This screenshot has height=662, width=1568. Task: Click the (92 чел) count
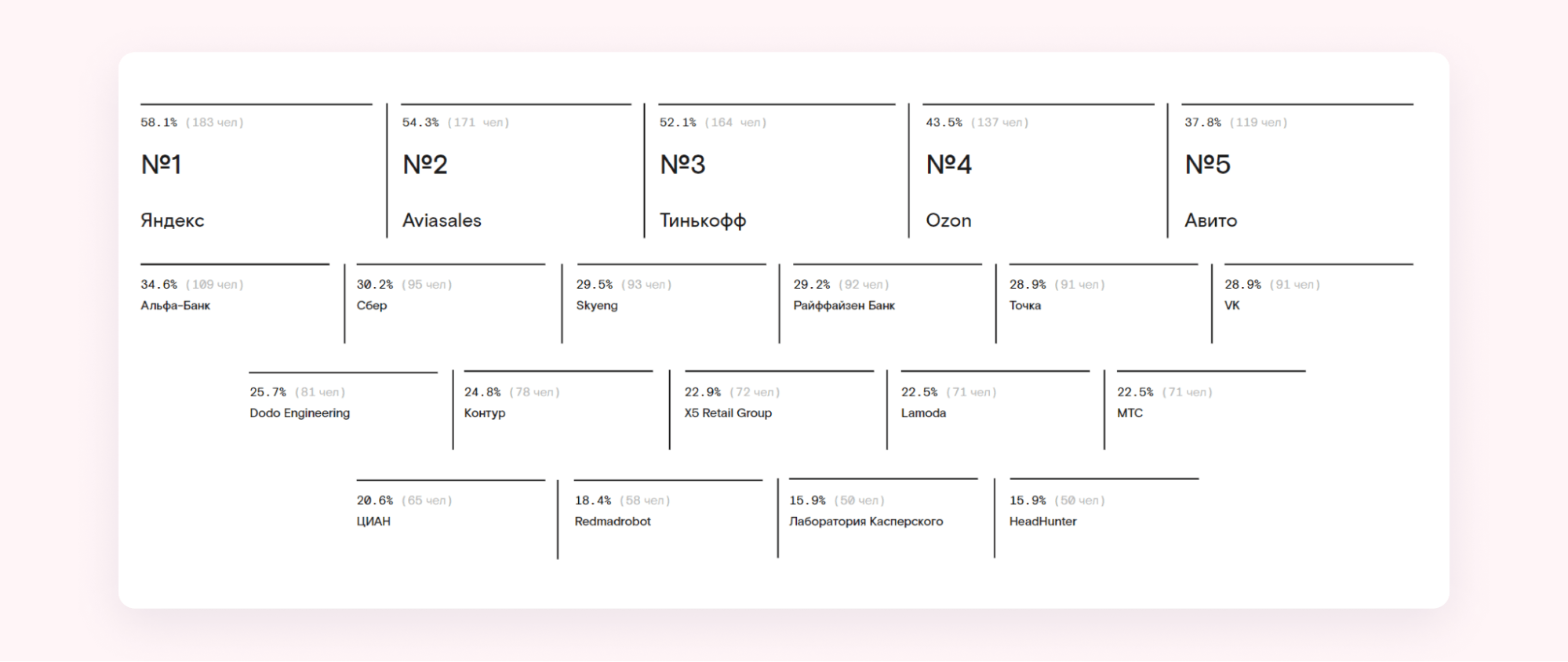coord(864,285)
